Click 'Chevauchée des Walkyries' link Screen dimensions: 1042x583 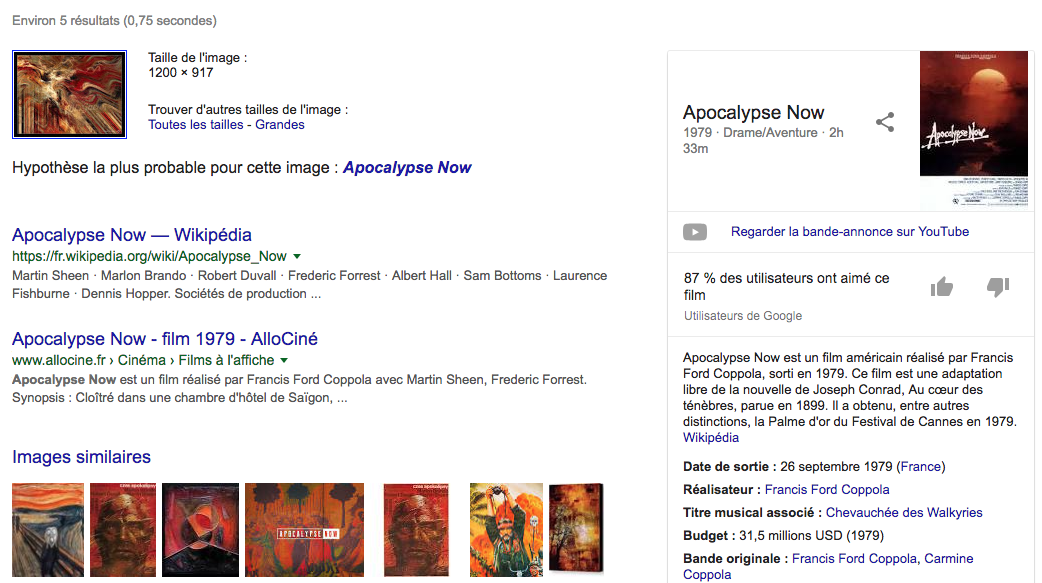click(x=904, y=513)
